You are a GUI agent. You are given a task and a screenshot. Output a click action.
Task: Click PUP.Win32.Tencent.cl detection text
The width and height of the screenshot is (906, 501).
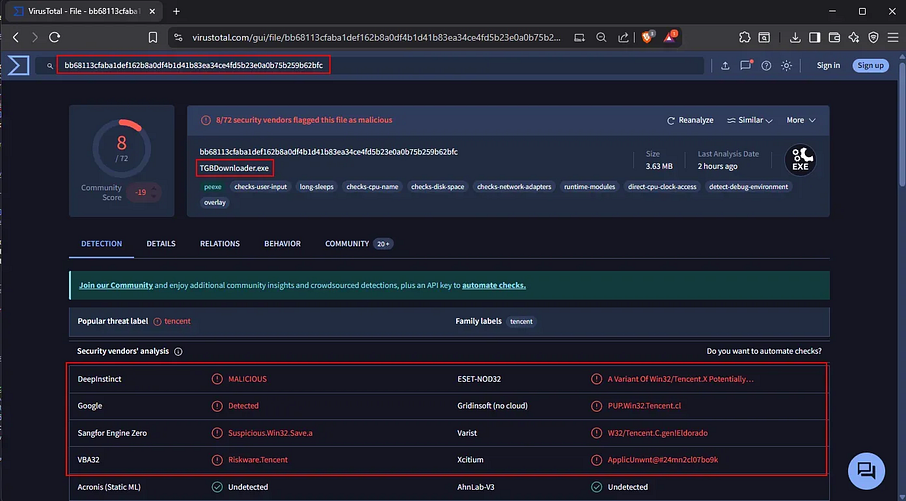644,406
